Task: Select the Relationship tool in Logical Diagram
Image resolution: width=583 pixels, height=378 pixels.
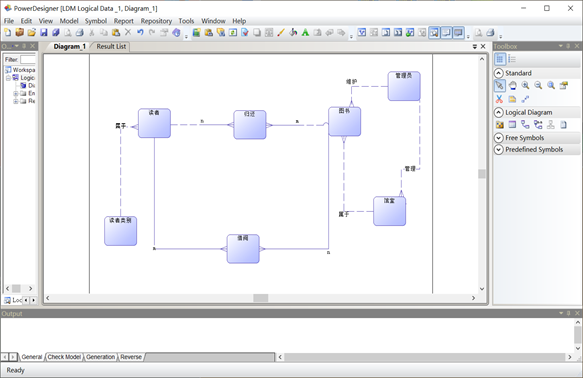Action: point(525,125)
